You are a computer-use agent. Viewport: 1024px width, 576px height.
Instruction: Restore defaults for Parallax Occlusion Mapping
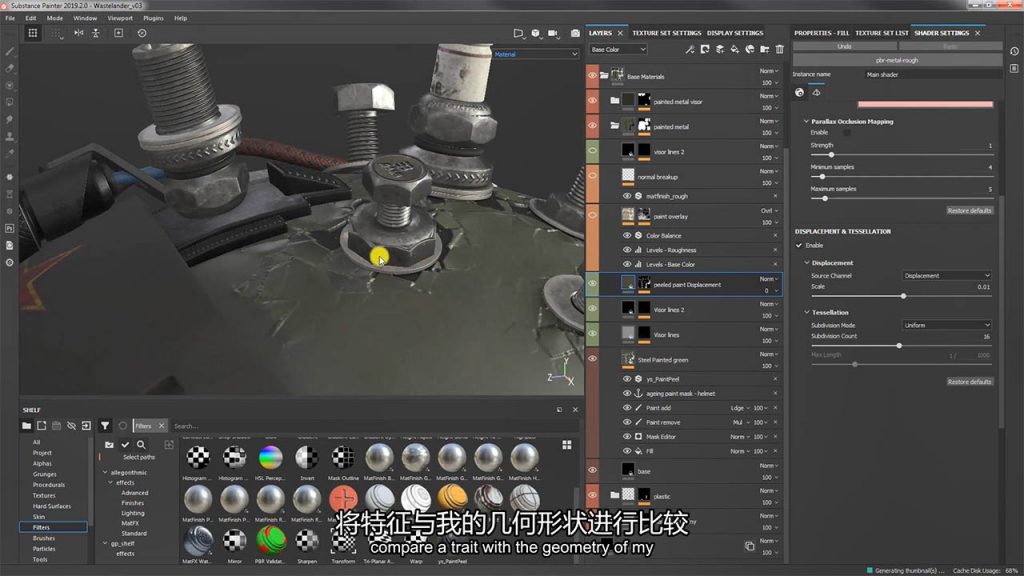pyautogui.click(x=970, y=211)
